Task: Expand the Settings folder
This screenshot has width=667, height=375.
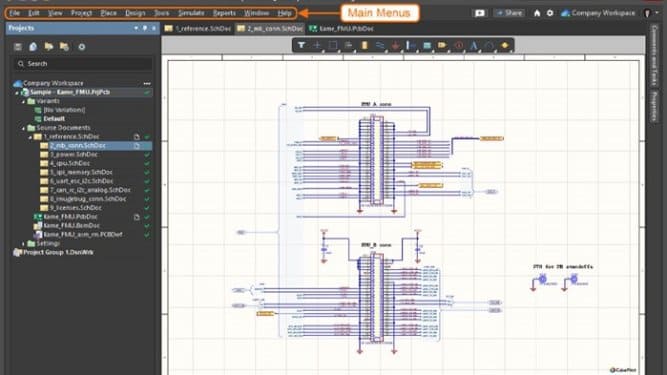Action: 24,244
